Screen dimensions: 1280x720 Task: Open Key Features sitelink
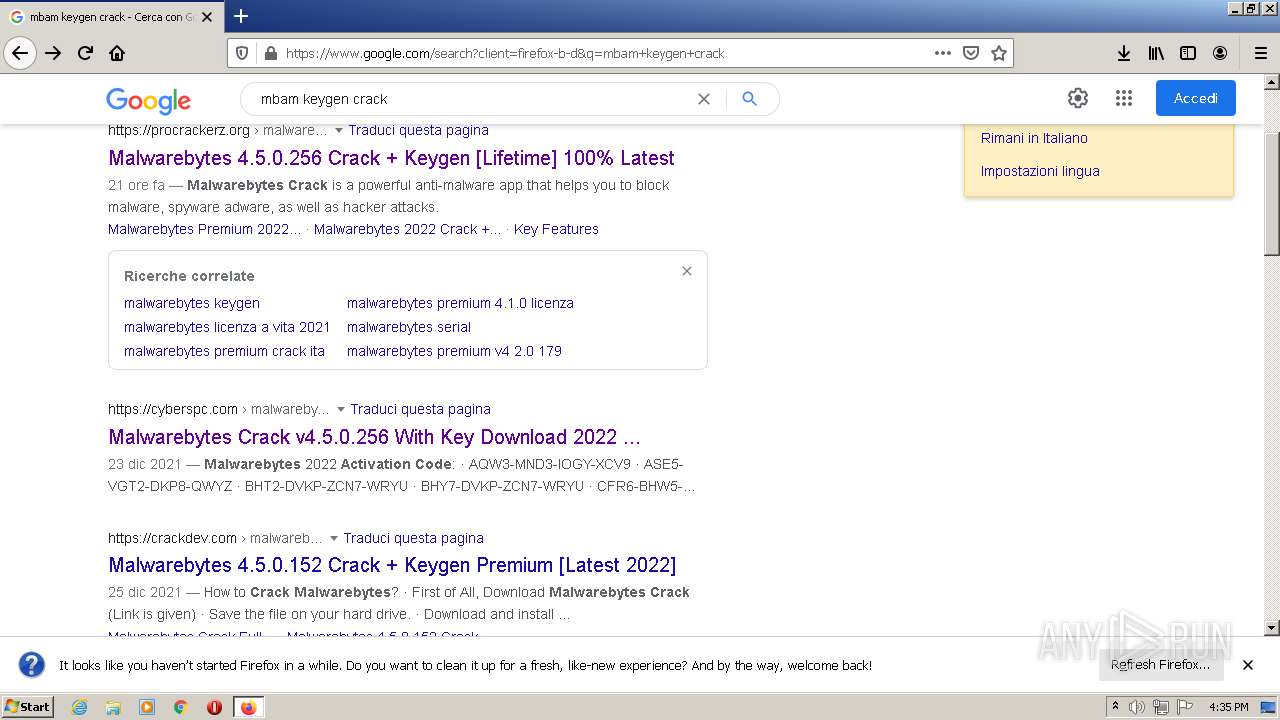click(556, 229)
